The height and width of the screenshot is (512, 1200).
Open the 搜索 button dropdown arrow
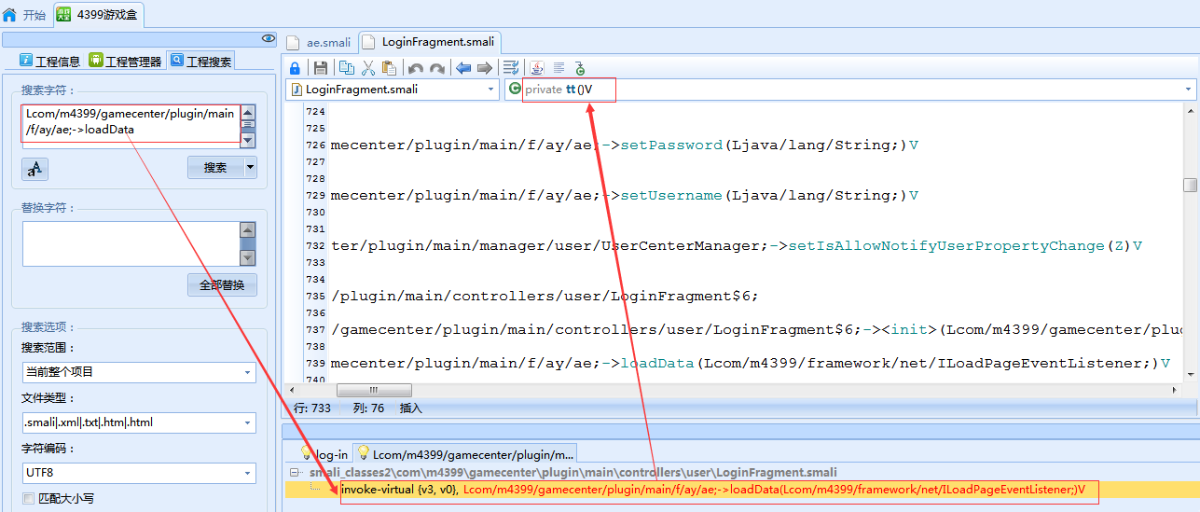click(x=250, y=167)
